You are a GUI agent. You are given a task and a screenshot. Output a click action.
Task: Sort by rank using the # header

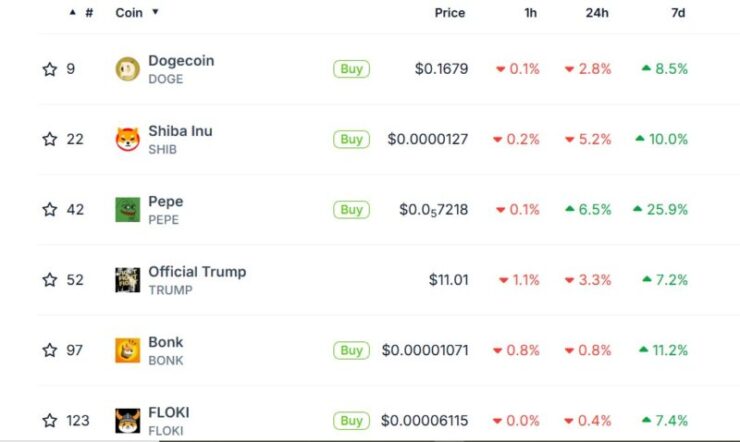point(89,13)
